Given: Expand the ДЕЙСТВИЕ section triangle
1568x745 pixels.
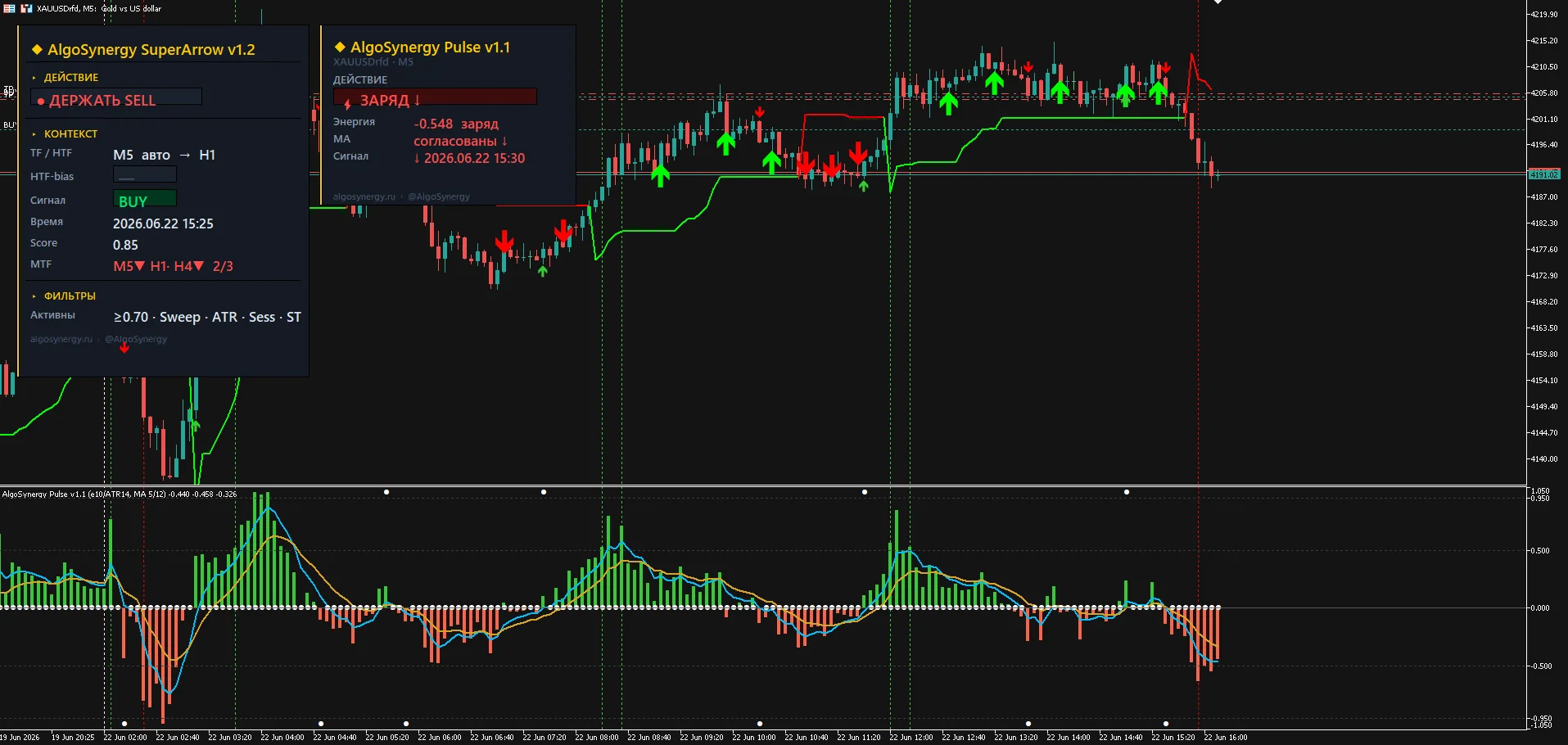Looking at the screenshot, I should pyautogui.click(x=34, y=78).
